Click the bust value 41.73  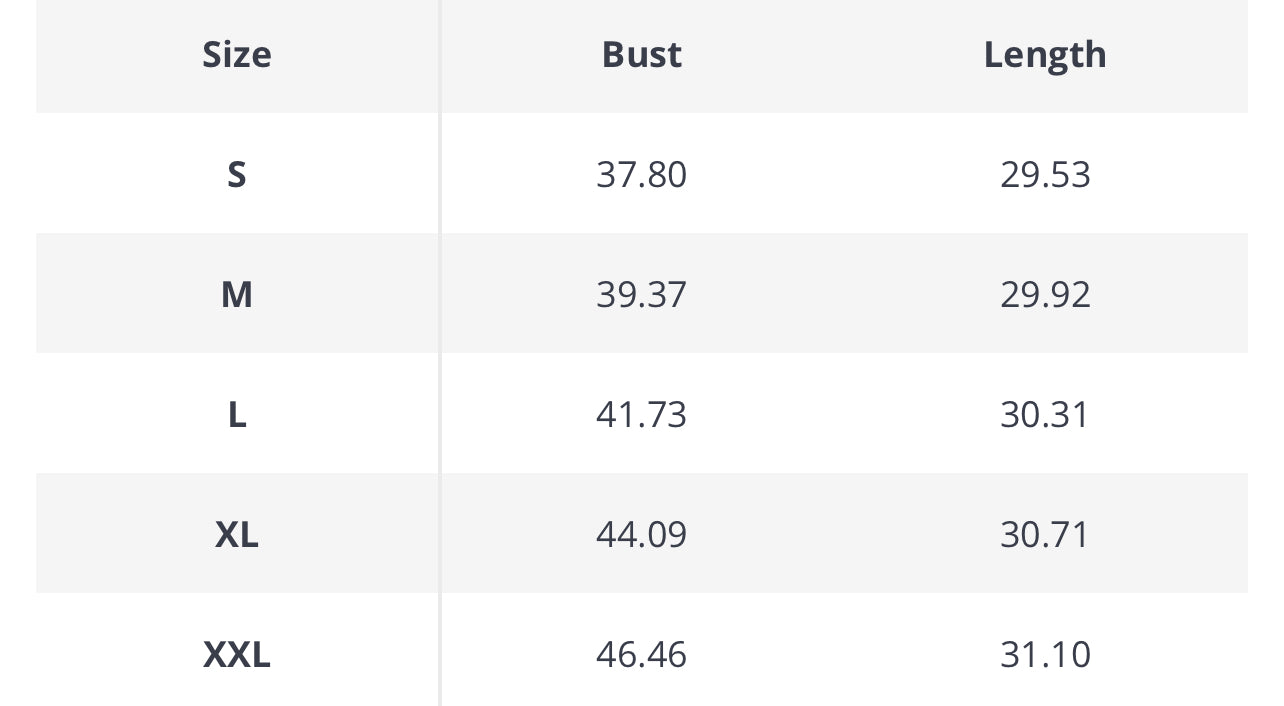click(641, 414)
